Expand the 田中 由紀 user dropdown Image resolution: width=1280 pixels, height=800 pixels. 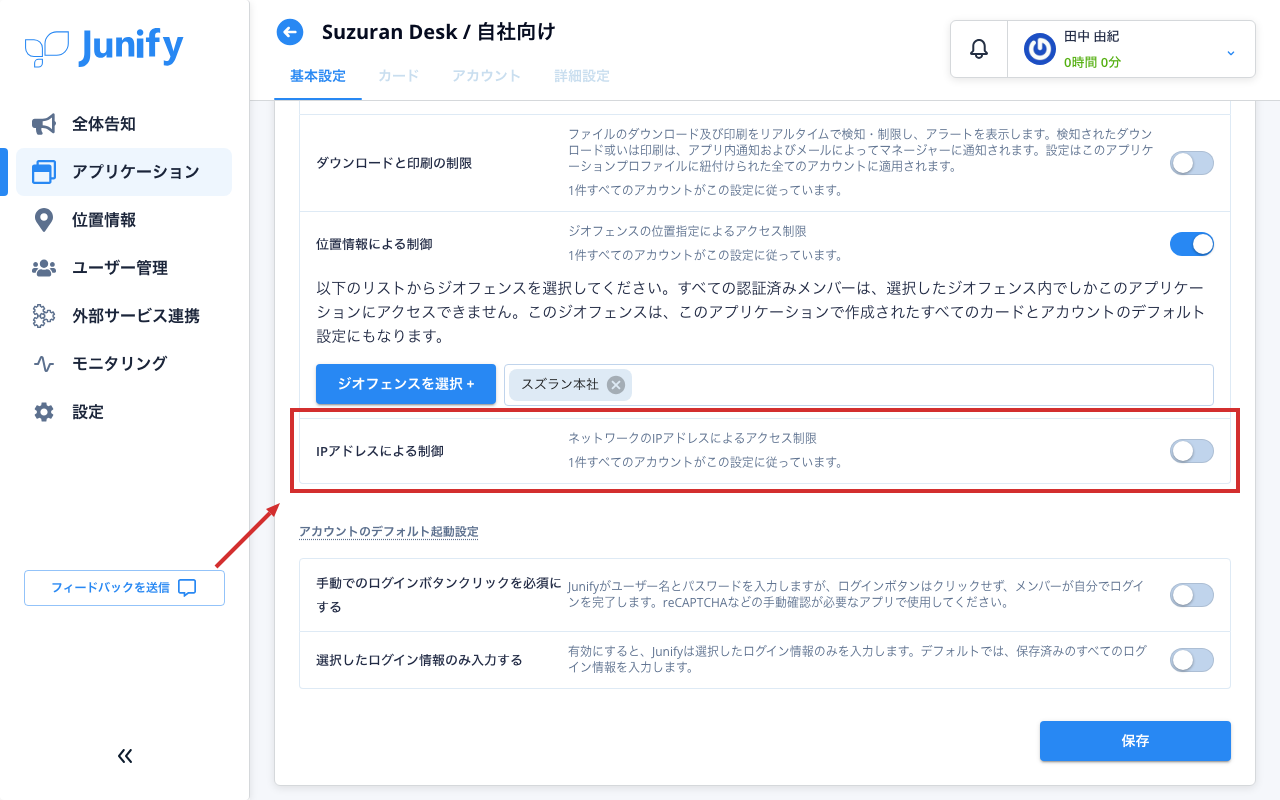(1231, 52)
